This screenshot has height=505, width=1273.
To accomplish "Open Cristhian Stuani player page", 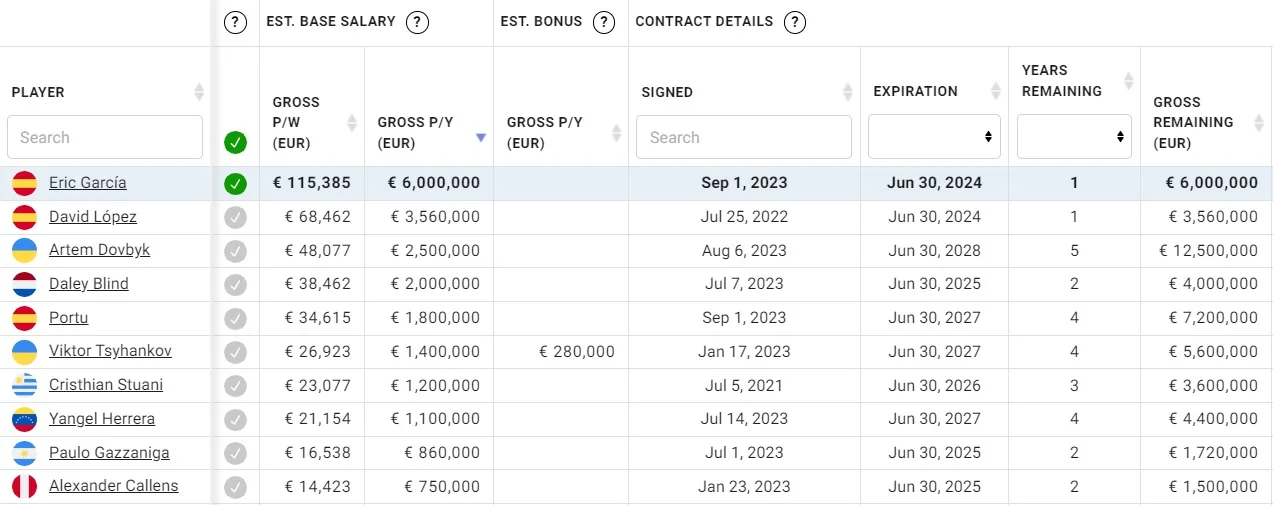I will point(105,385).
